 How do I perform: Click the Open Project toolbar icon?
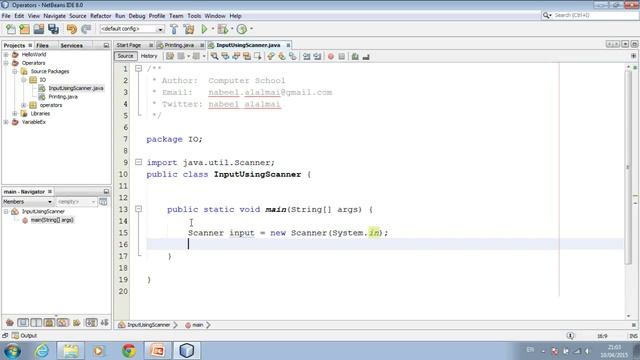[x=39, y=29]
